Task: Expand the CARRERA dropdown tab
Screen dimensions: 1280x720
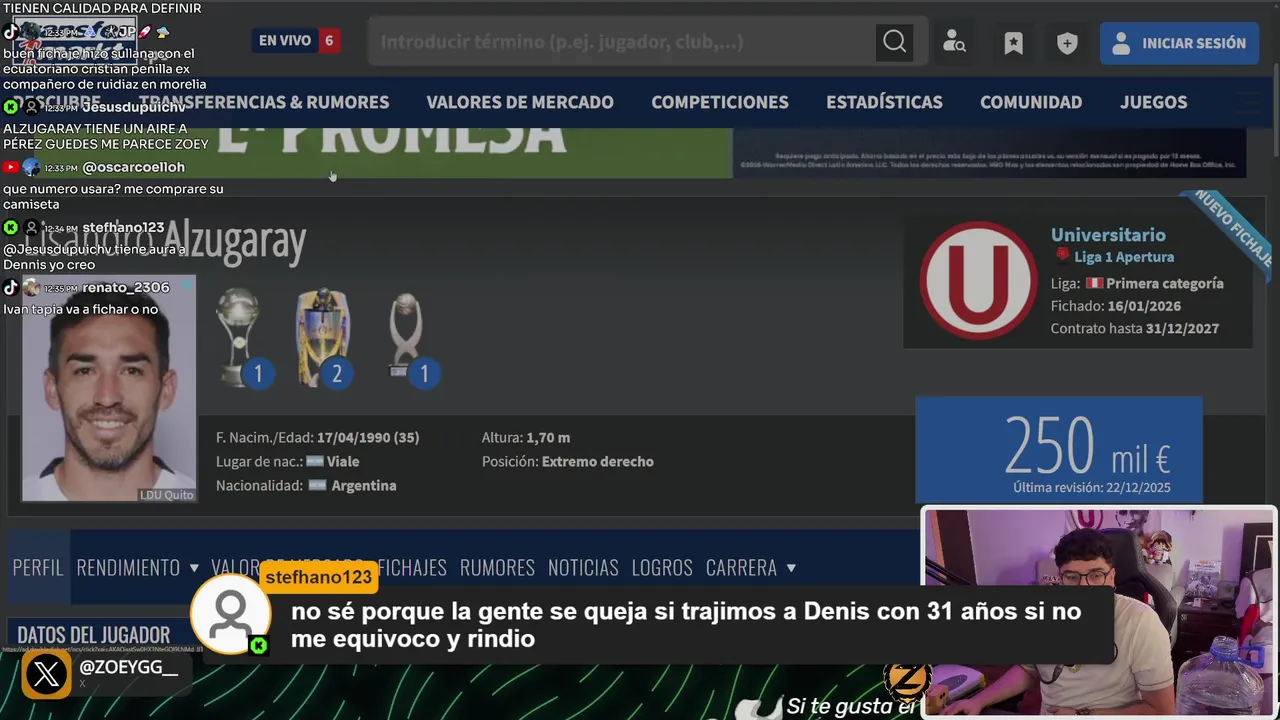Action: click(x=751, y=567)
